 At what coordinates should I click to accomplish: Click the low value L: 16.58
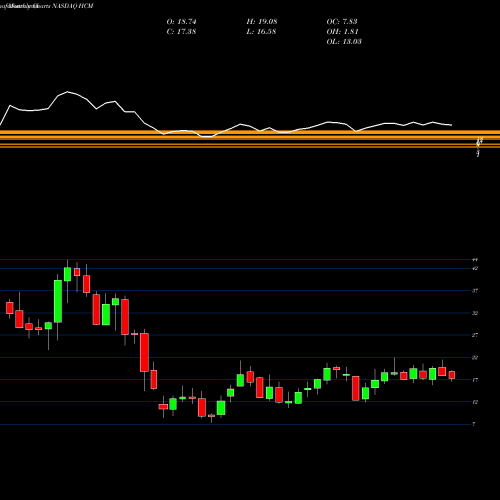pyautogui.click(x=261, y=32)
